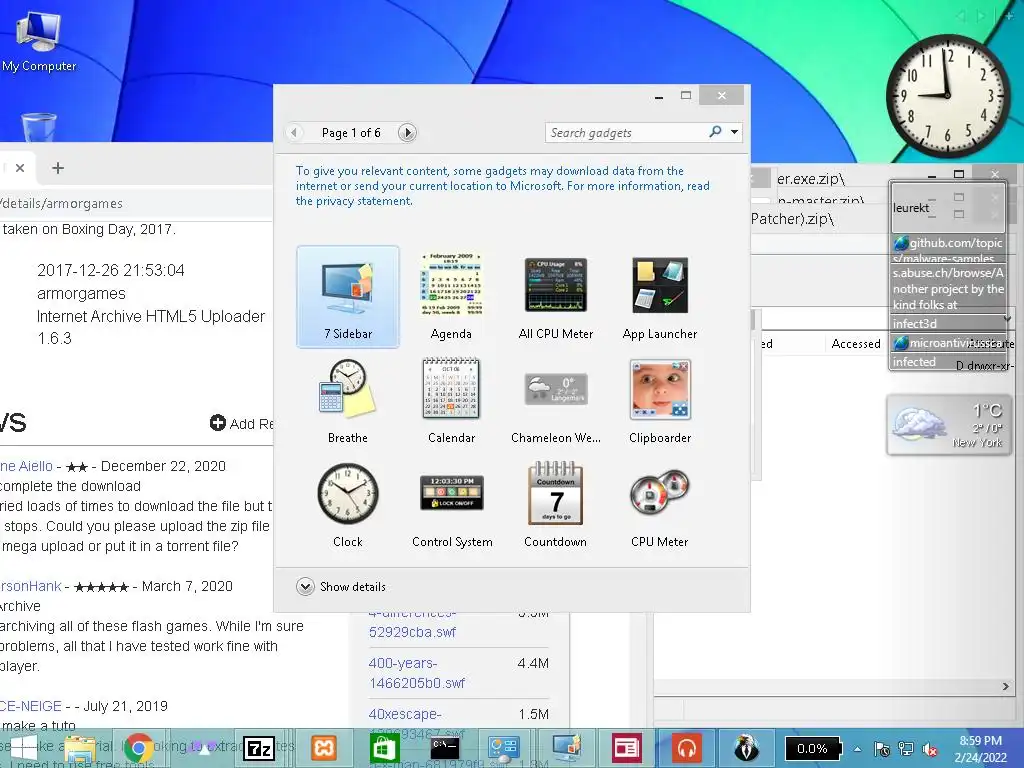The width and height of the screenshot is (1024, 768).
Task: Open the CE-NEIGE reviewer link
Action: point(31,706)
